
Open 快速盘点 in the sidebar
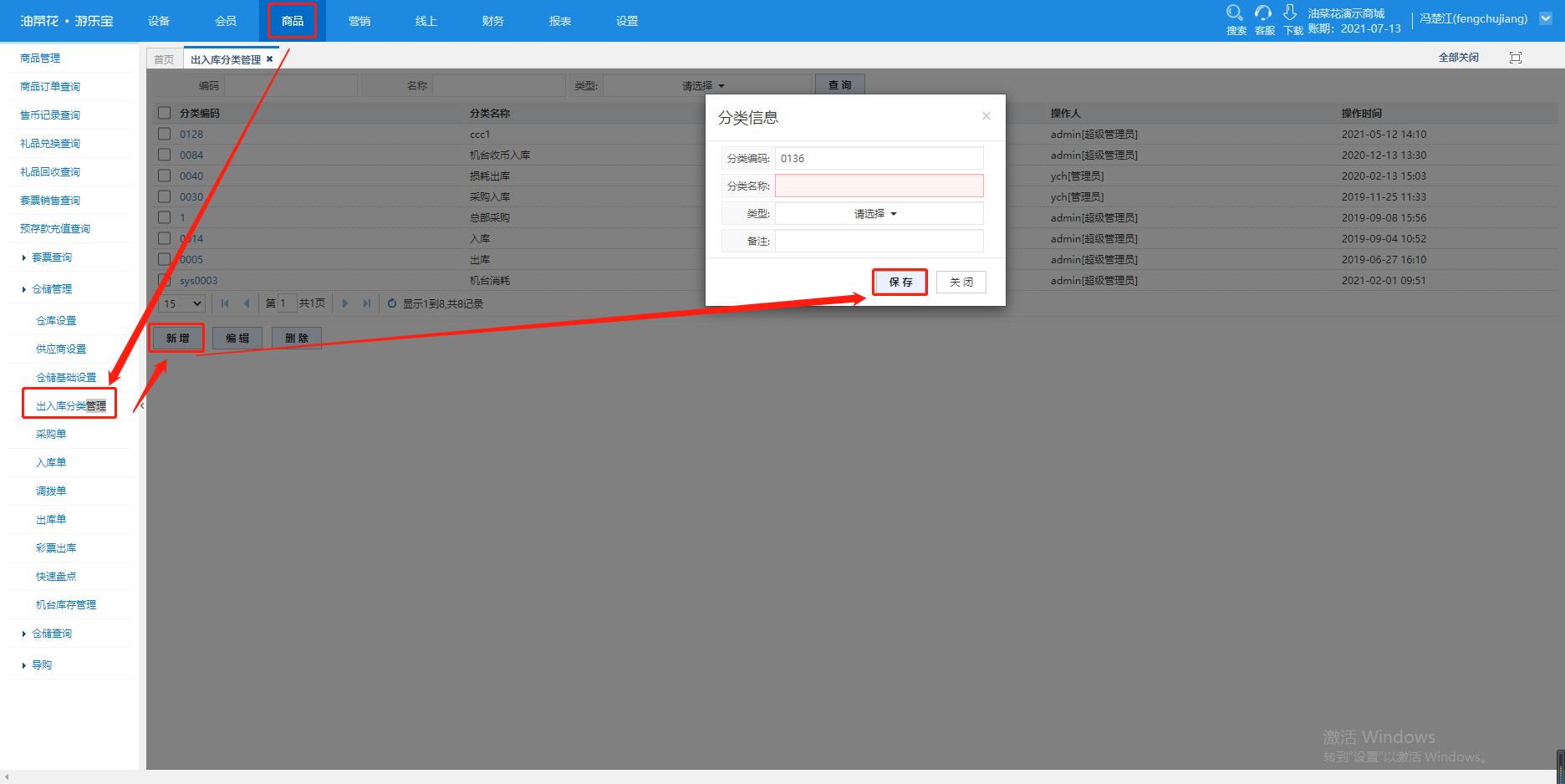(56, 577)
